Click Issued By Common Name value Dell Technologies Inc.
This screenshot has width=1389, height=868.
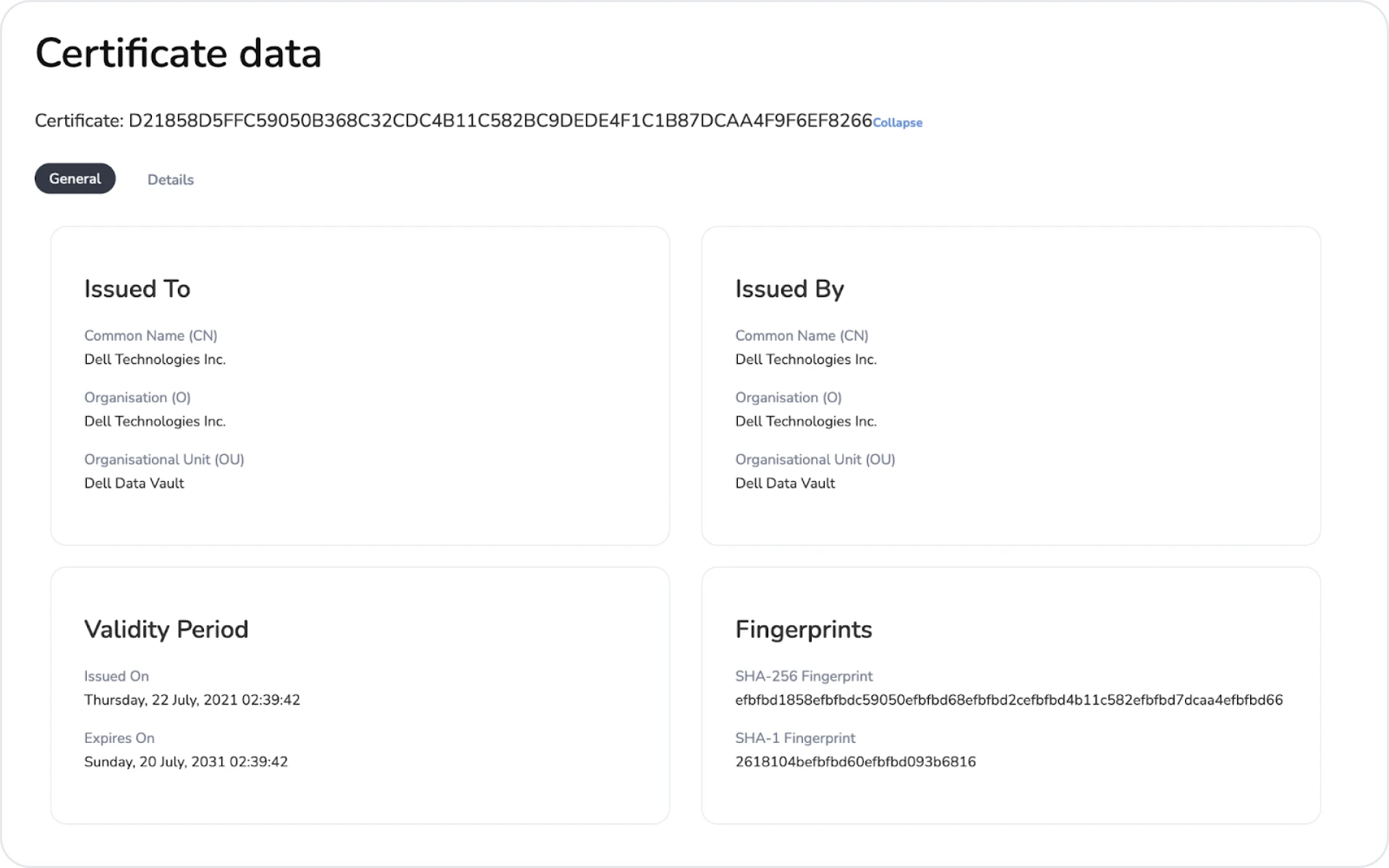[x=806, y=359]
